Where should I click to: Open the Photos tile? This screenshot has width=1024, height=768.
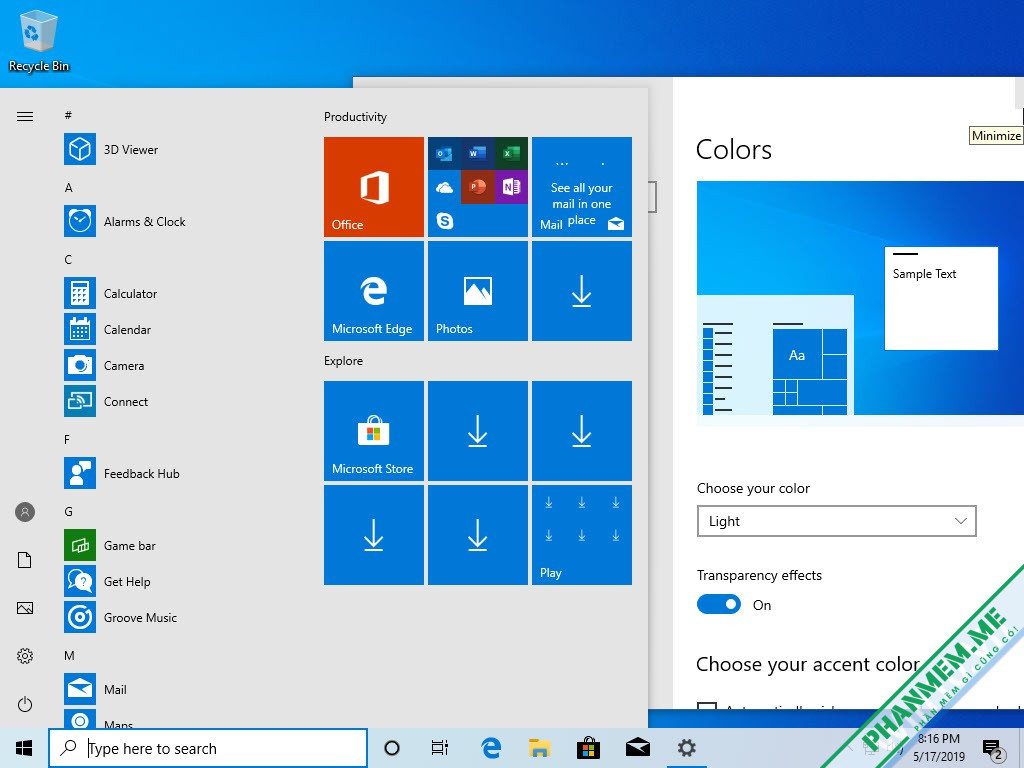[x=477, y=291]
